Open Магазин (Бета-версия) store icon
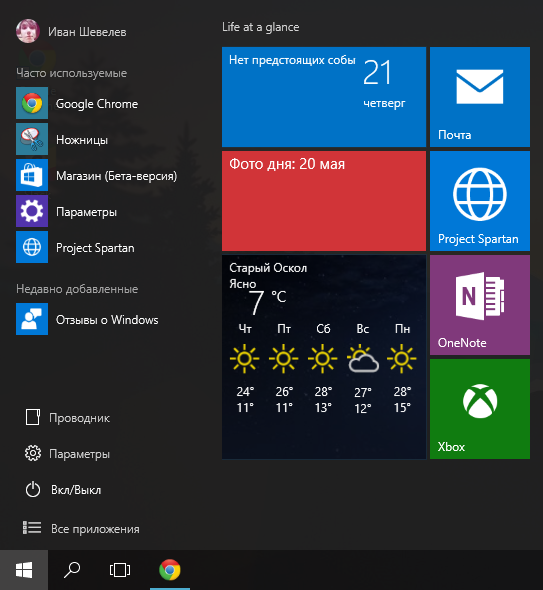The height and width of the screenshot is (590, 543). click(32, 175)
